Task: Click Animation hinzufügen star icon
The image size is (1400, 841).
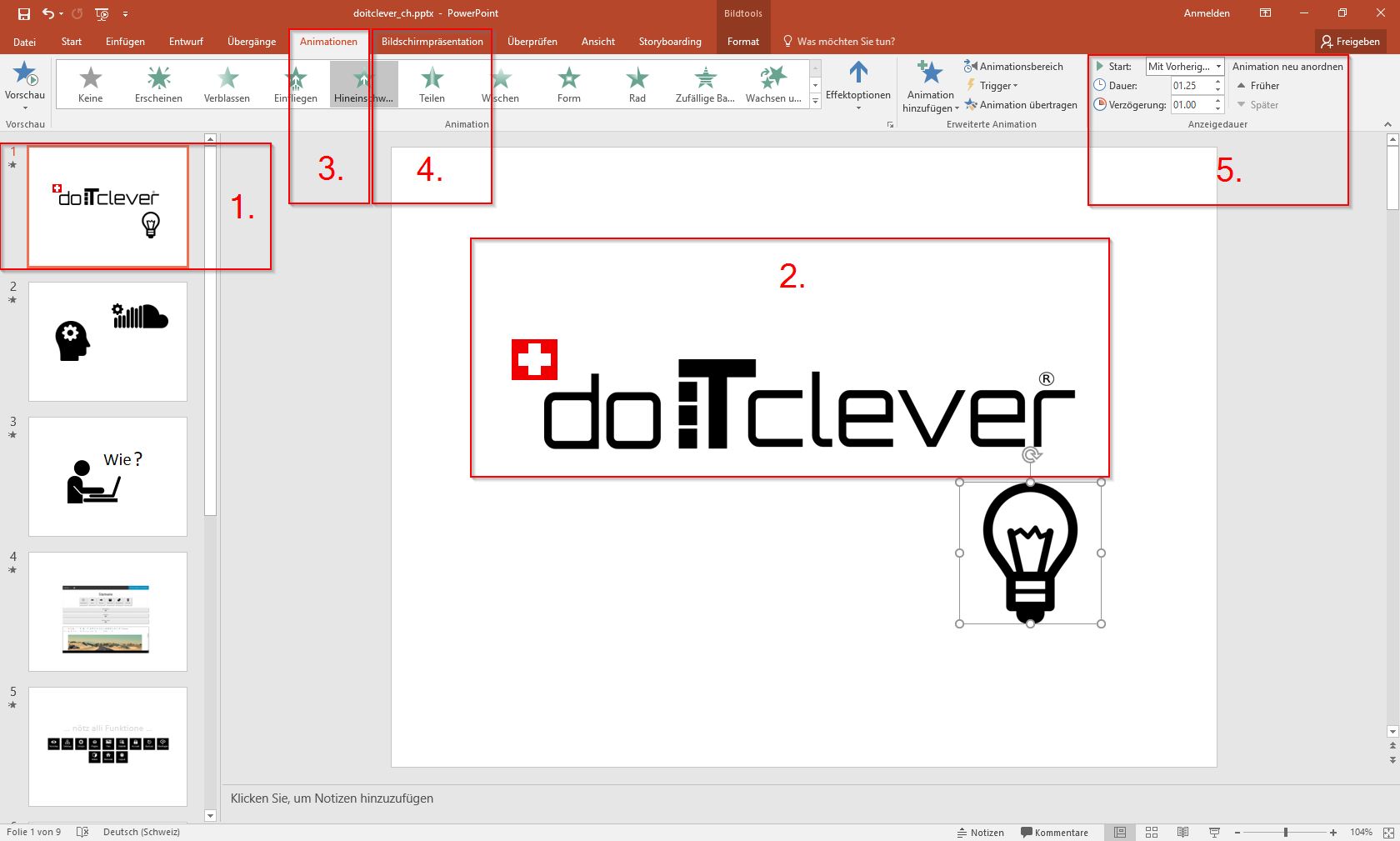Action: 930,73
